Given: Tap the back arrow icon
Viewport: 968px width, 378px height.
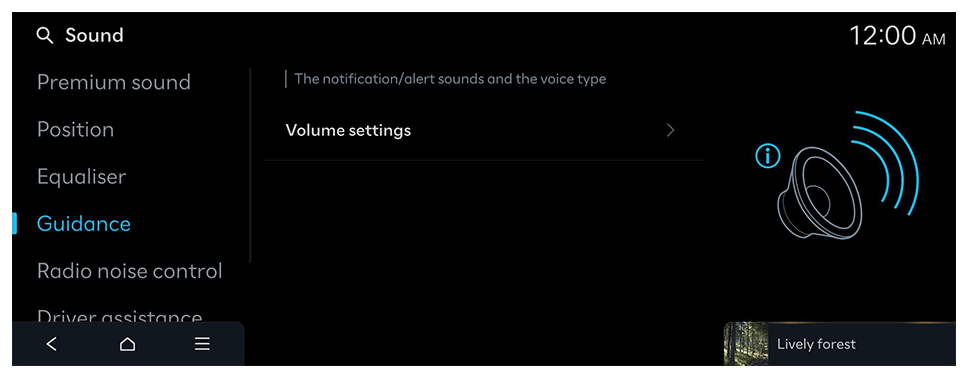Looking at the screenshot, I should 52,344.
